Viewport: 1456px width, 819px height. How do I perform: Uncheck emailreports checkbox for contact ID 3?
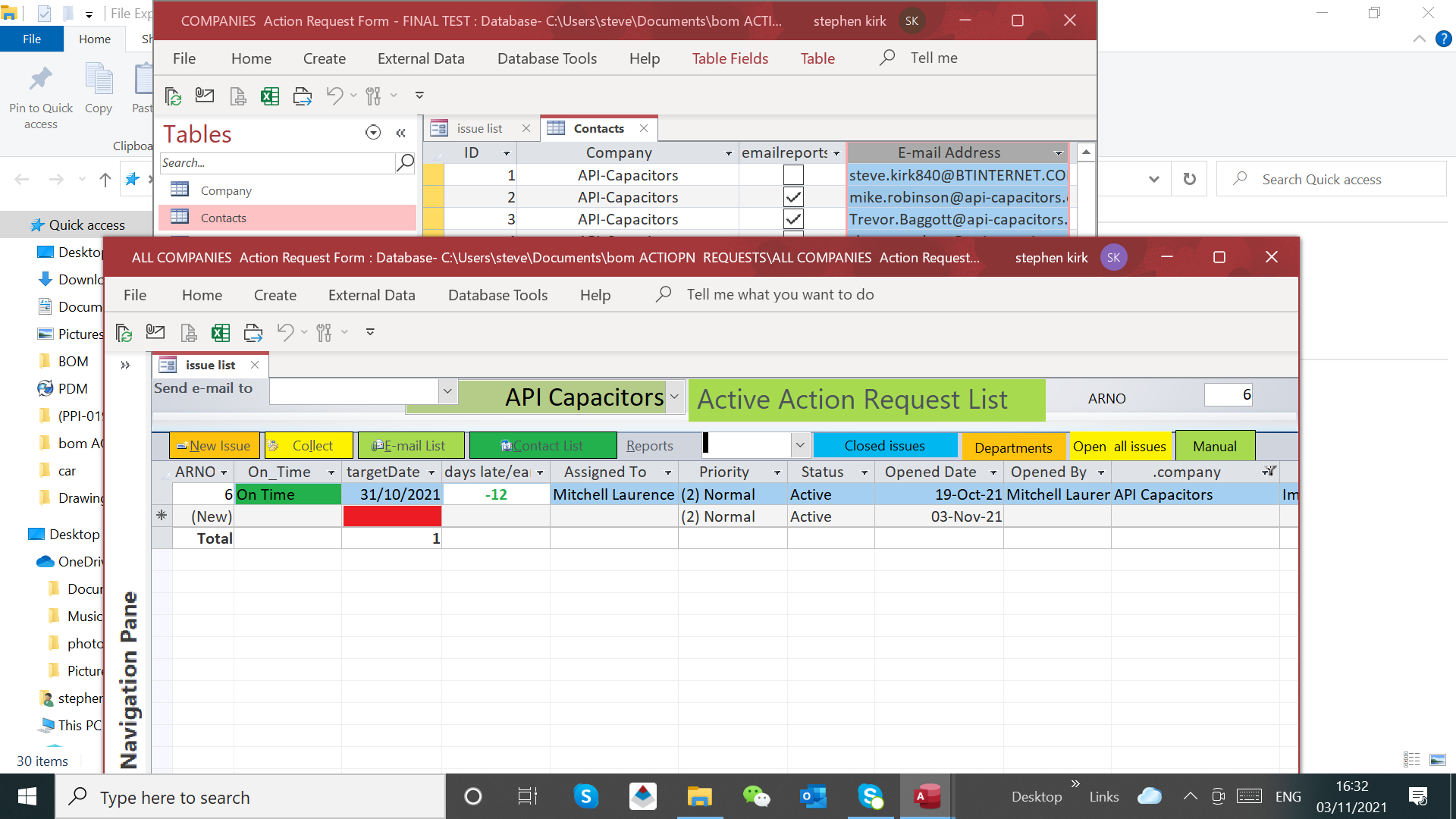793,219
